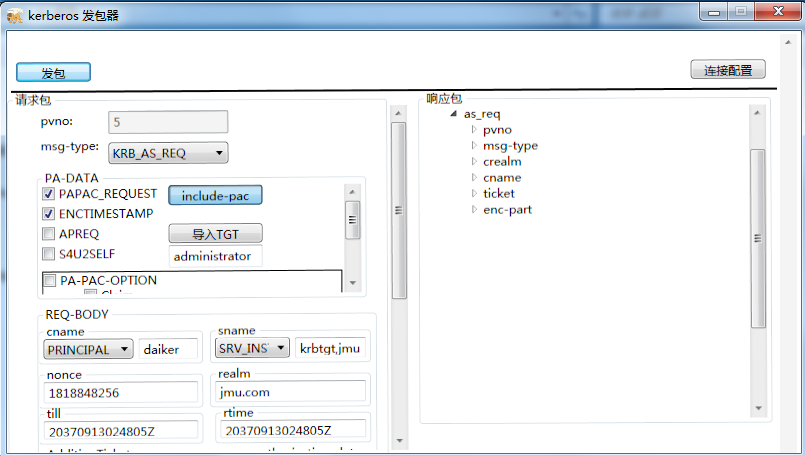The image size is (805, 456).
Task: Open the 连接配置 connection settings
Action: click(727, 70)
